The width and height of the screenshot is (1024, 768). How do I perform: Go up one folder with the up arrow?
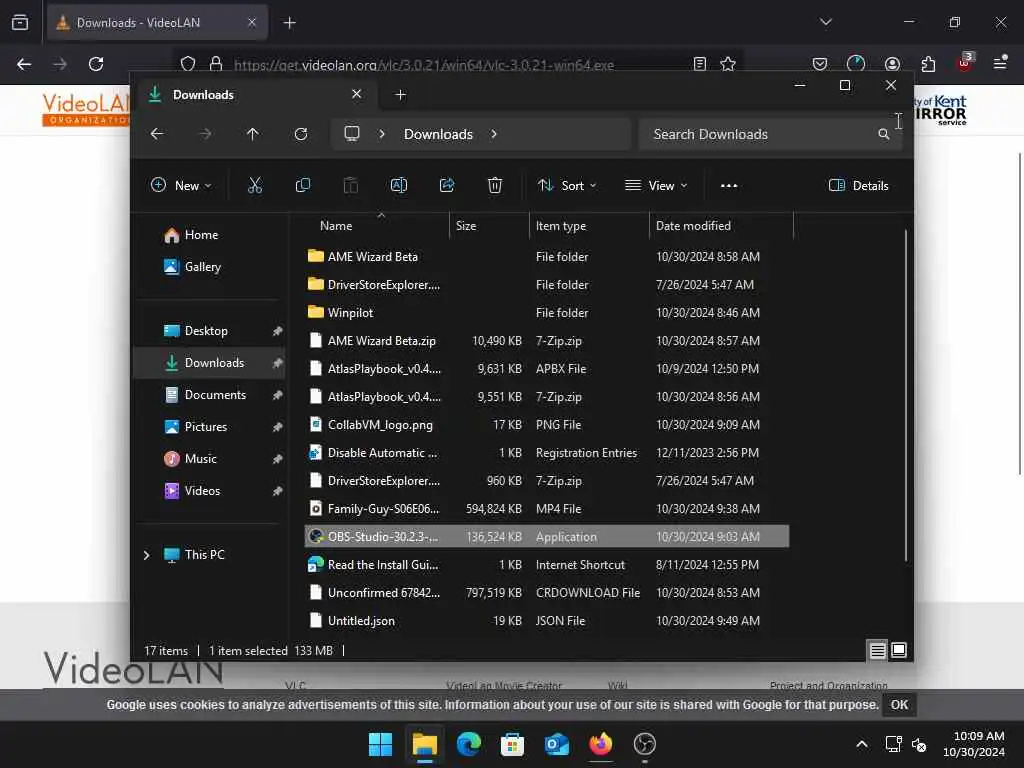click(x=253, y=134)
